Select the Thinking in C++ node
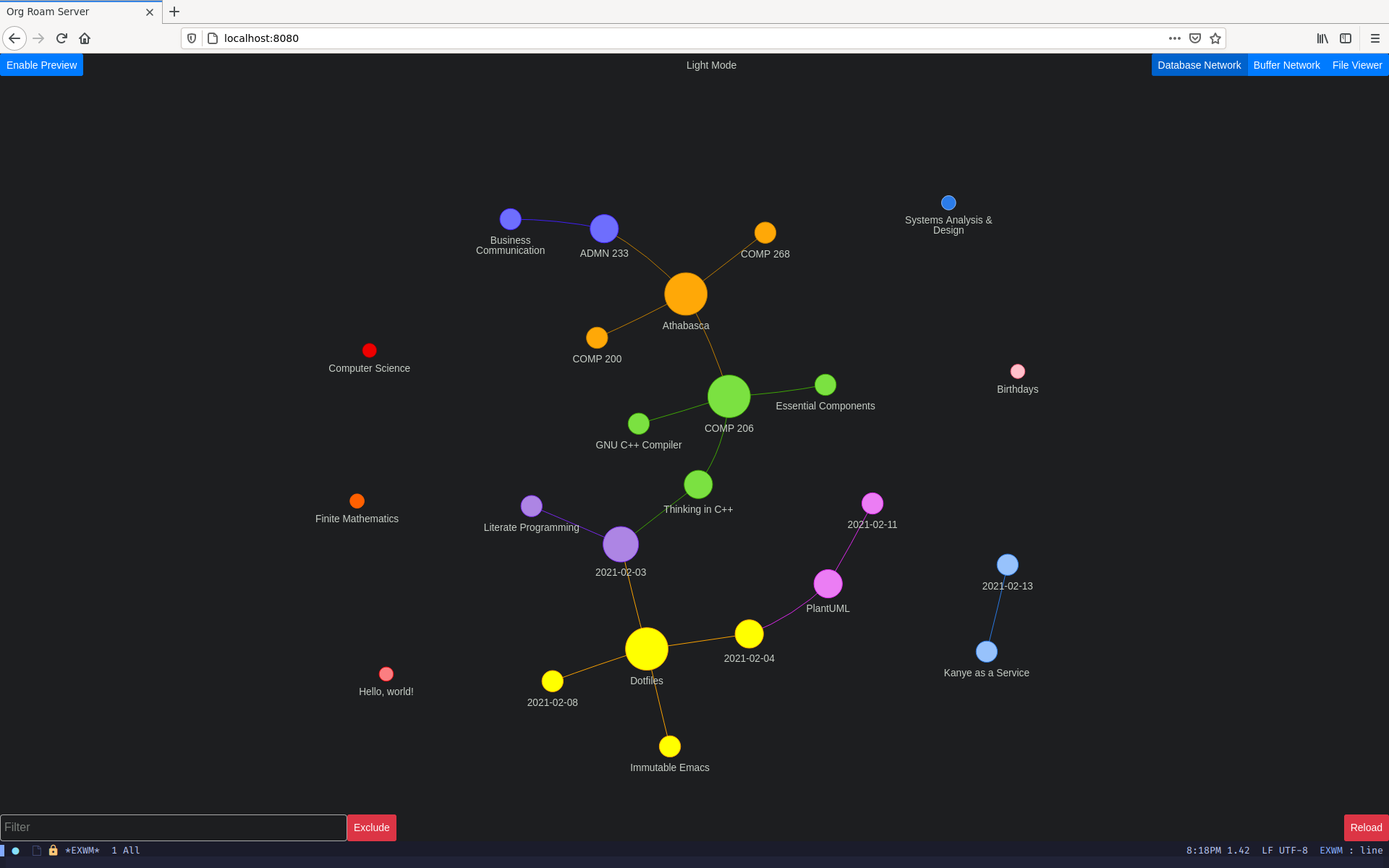This screenshot has height=868, width=1389. coord(697,484)
